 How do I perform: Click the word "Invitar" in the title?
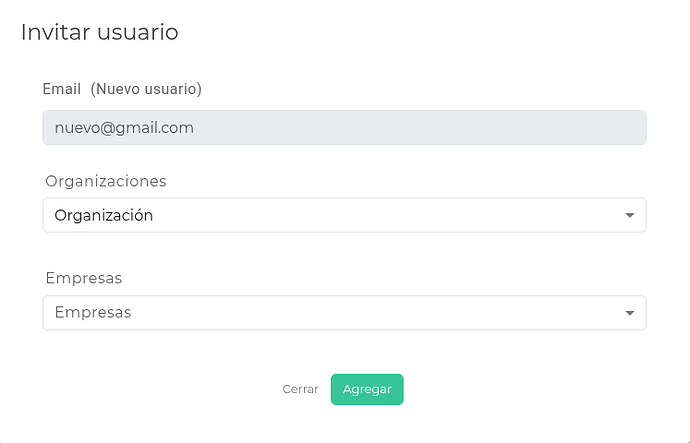click(56, 32)
